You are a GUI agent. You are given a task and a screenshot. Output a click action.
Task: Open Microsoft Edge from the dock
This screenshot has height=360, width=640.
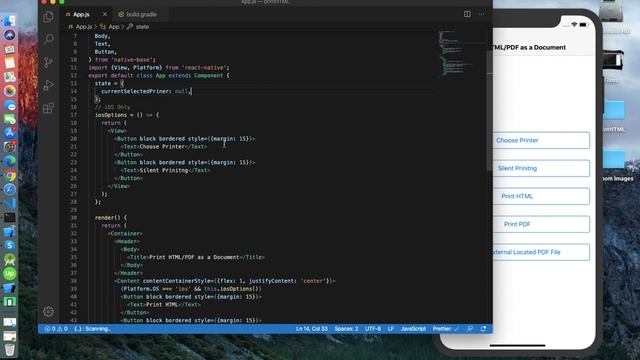click(x=10, y=161)
